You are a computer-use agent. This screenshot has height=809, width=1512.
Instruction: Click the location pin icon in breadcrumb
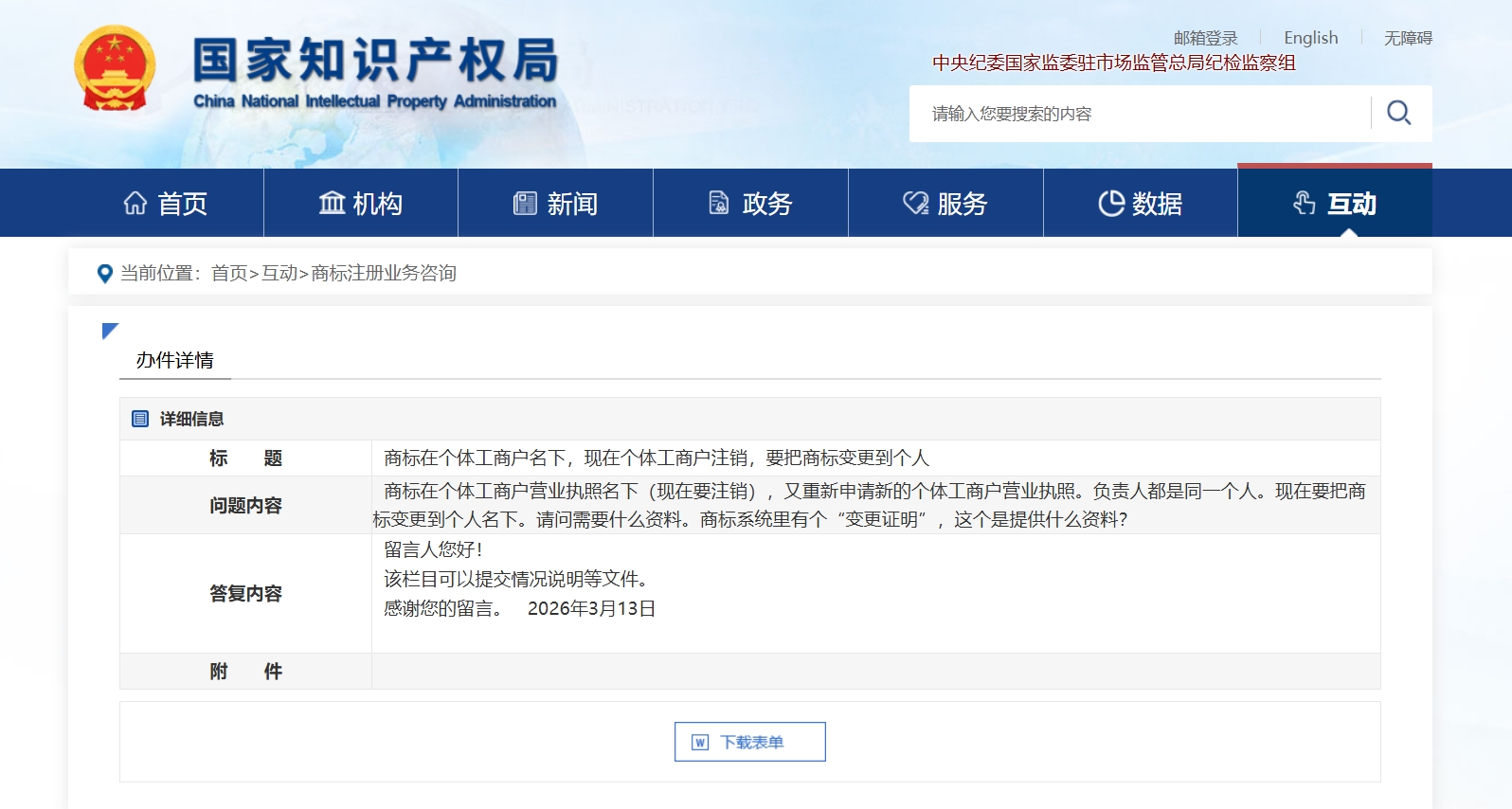click(105, 274)
